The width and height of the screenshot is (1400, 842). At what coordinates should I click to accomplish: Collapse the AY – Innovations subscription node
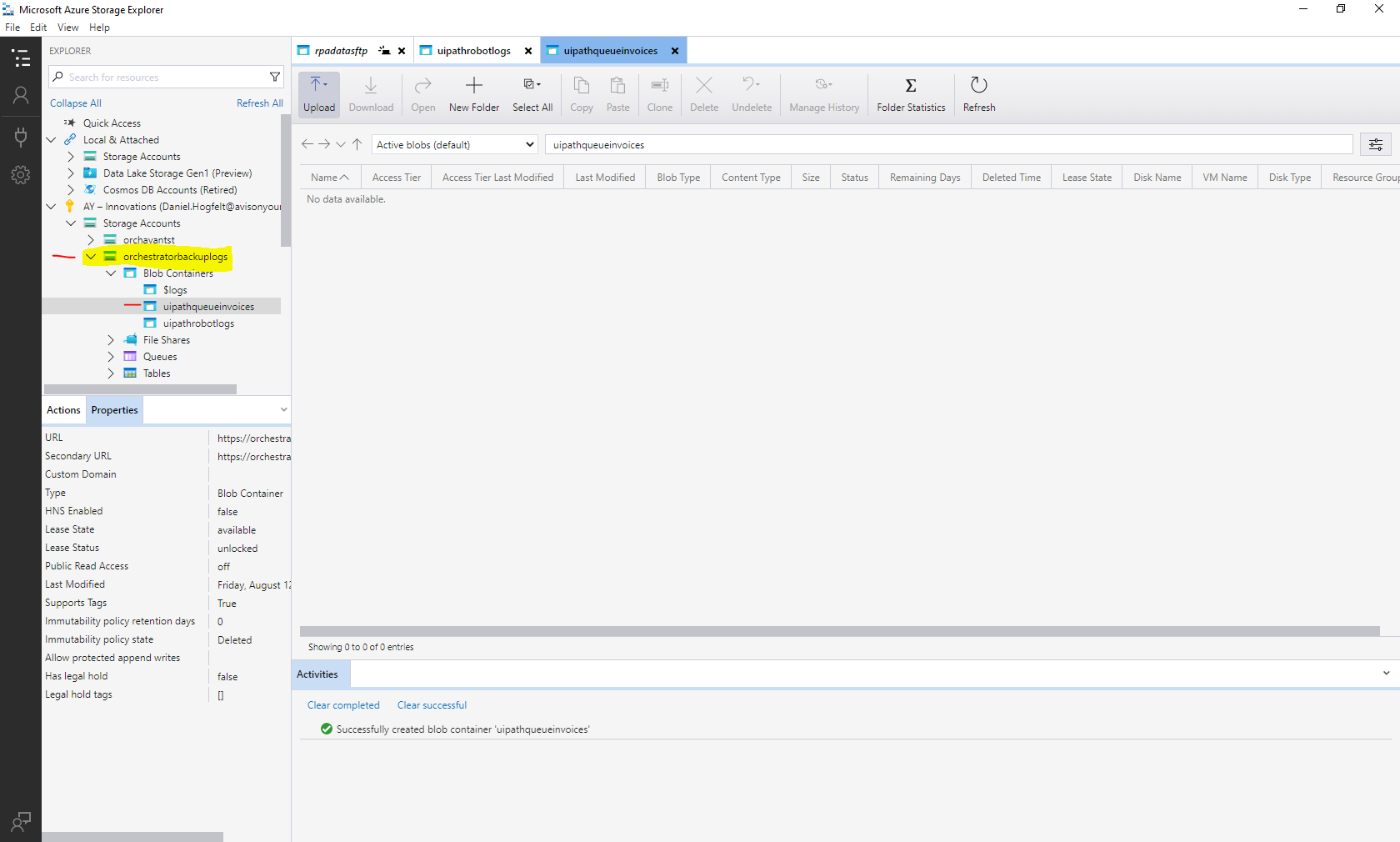click(x=52, y=206)
